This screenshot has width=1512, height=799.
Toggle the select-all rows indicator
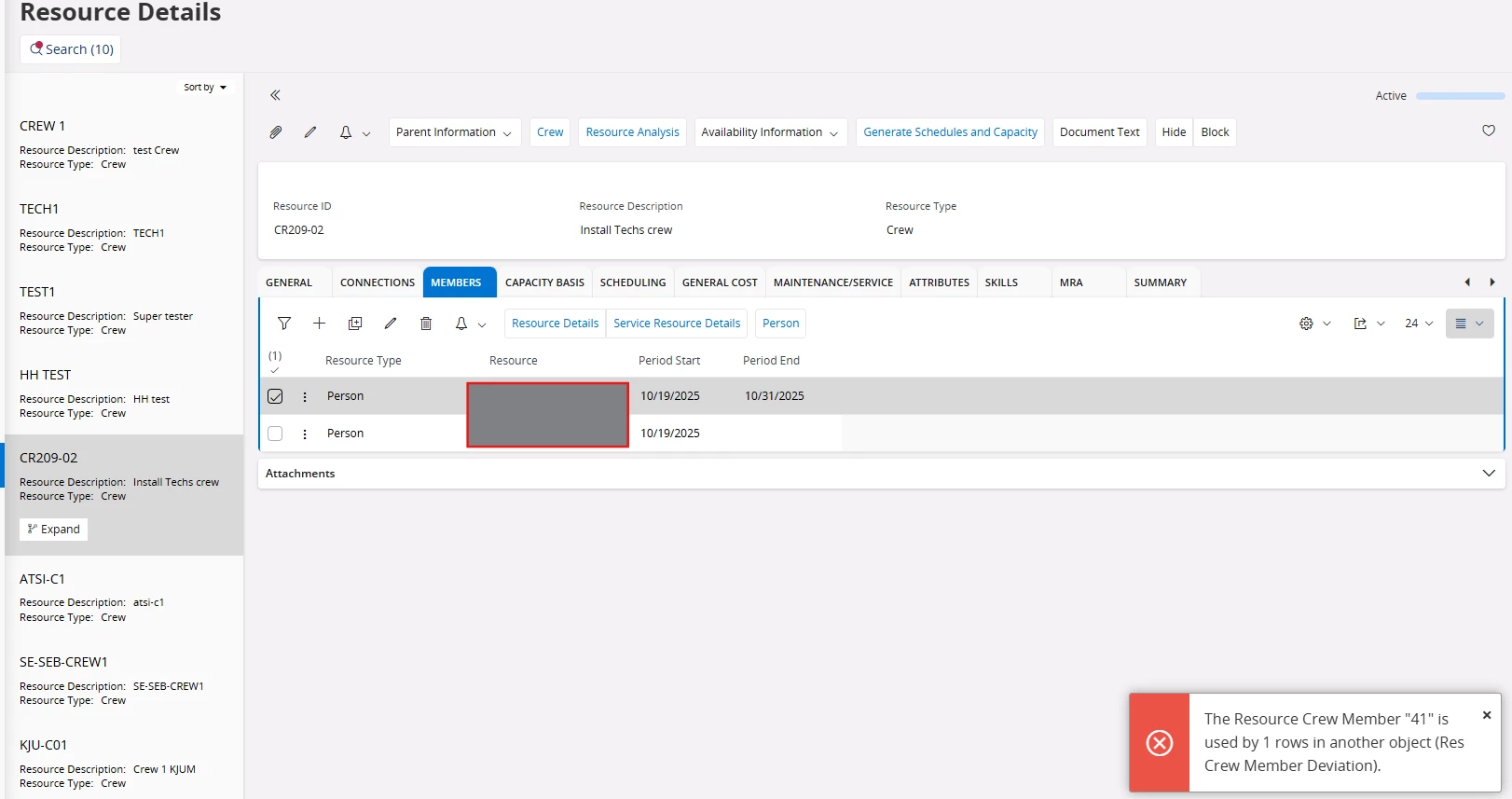tap(275, 362)
